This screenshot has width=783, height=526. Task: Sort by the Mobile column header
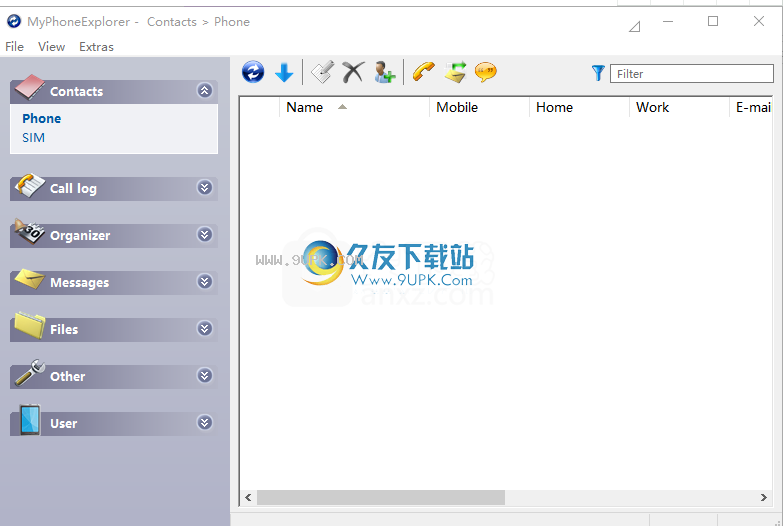[x=479, y=107]
